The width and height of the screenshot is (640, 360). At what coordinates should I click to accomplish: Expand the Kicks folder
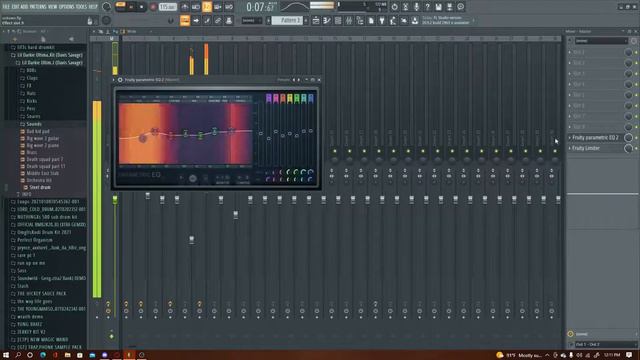(31, 101)
